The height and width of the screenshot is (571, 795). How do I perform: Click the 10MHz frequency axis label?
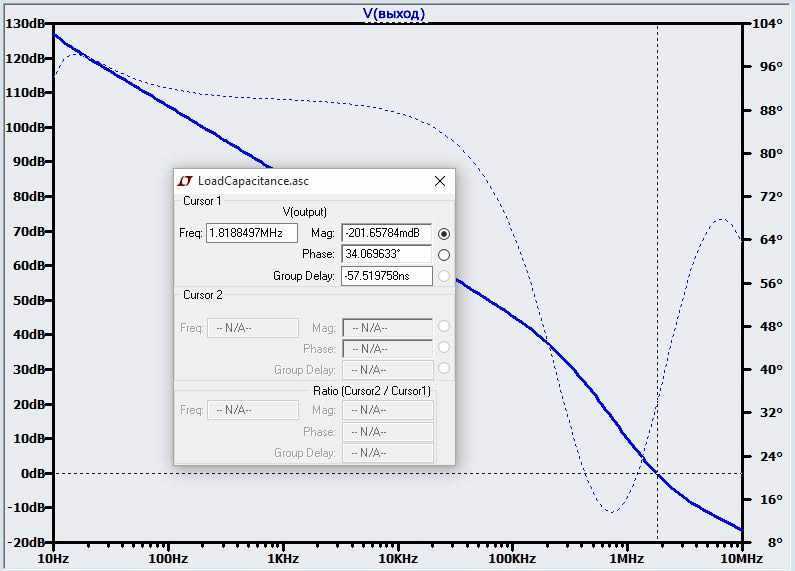742,559
